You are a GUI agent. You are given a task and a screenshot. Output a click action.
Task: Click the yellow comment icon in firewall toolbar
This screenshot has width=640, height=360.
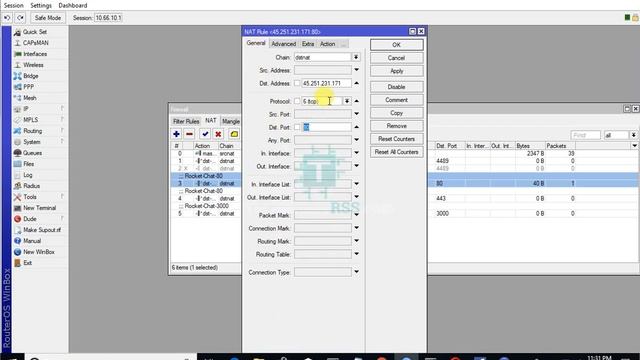click(234, 134)
